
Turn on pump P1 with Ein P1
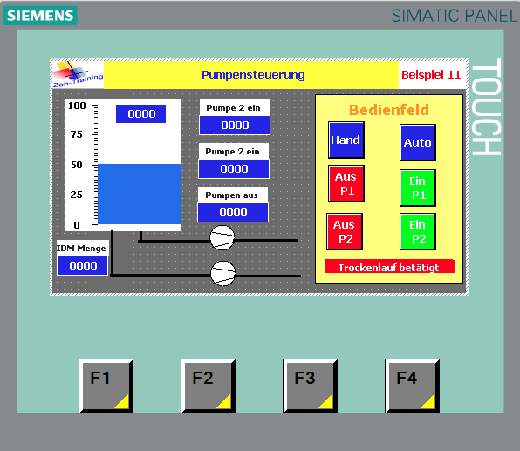coord(418,188)
